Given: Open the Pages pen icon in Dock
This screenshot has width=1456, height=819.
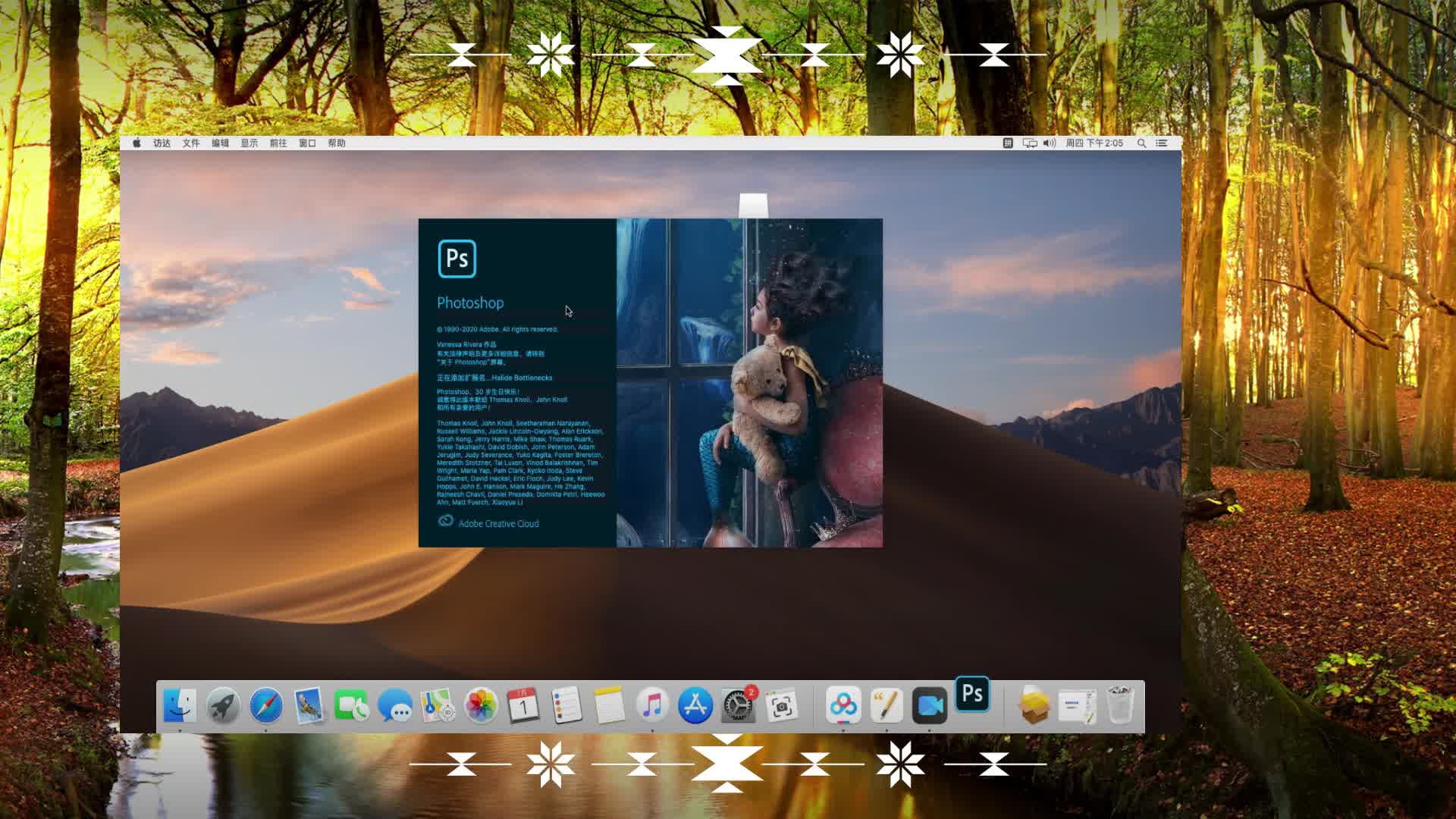Looking at the screenshot, I should pyautogui.click(x=886, y=706).
